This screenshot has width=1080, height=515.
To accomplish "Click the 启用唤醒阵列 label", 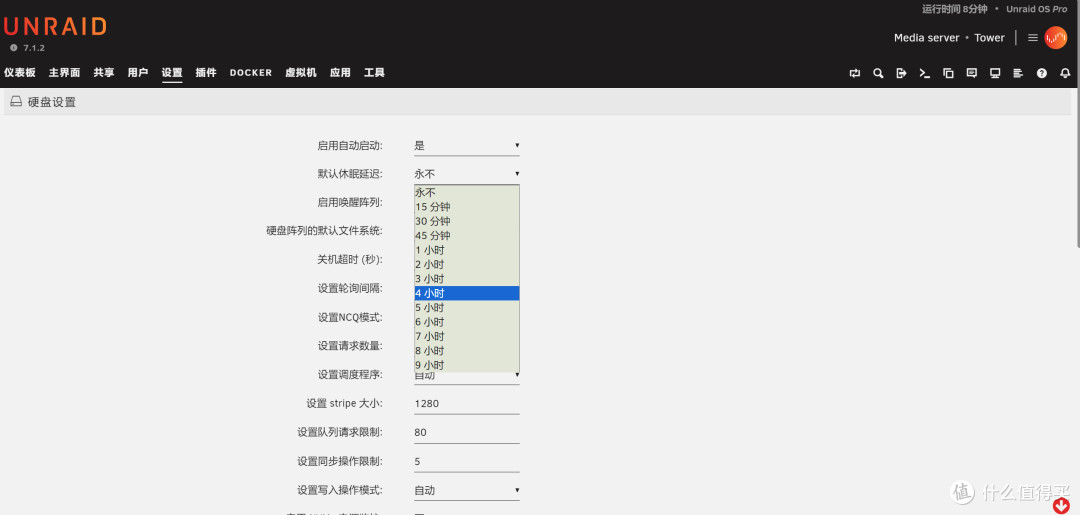I will click(x=350, y=202).
